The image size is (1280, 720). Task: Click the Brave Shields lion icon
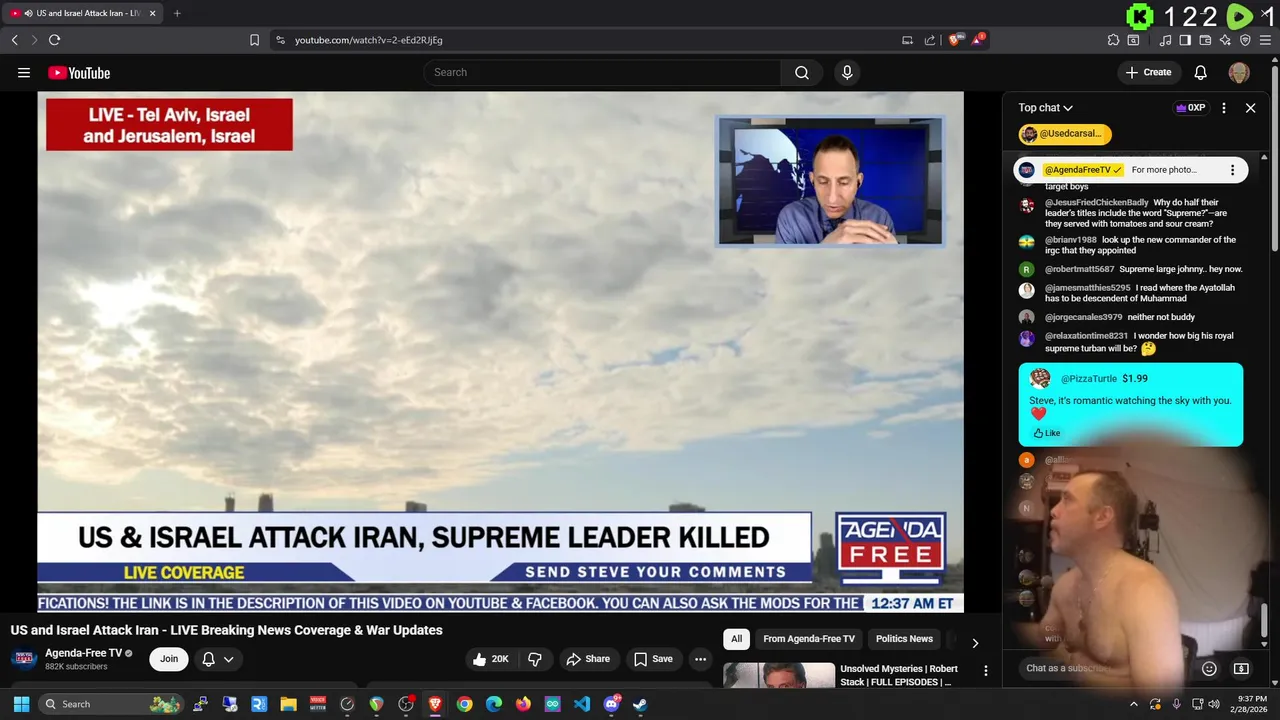pos(955,40)
